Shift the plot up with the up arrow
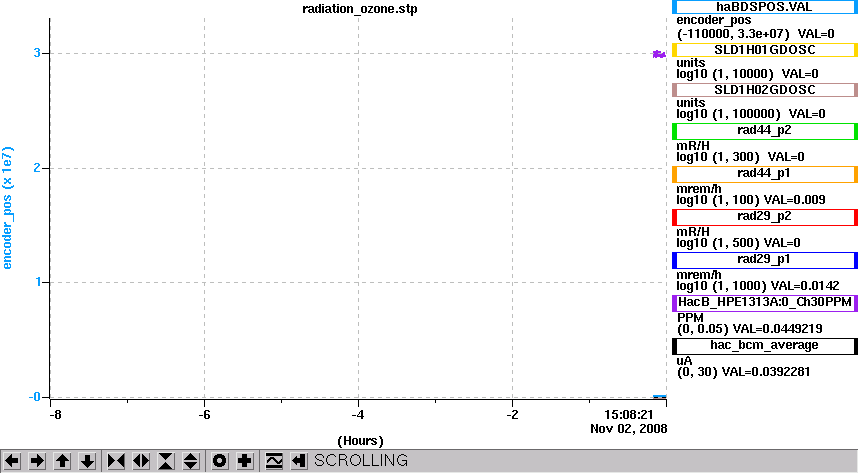This screenshot has height=473, width=858. point(62,461)
